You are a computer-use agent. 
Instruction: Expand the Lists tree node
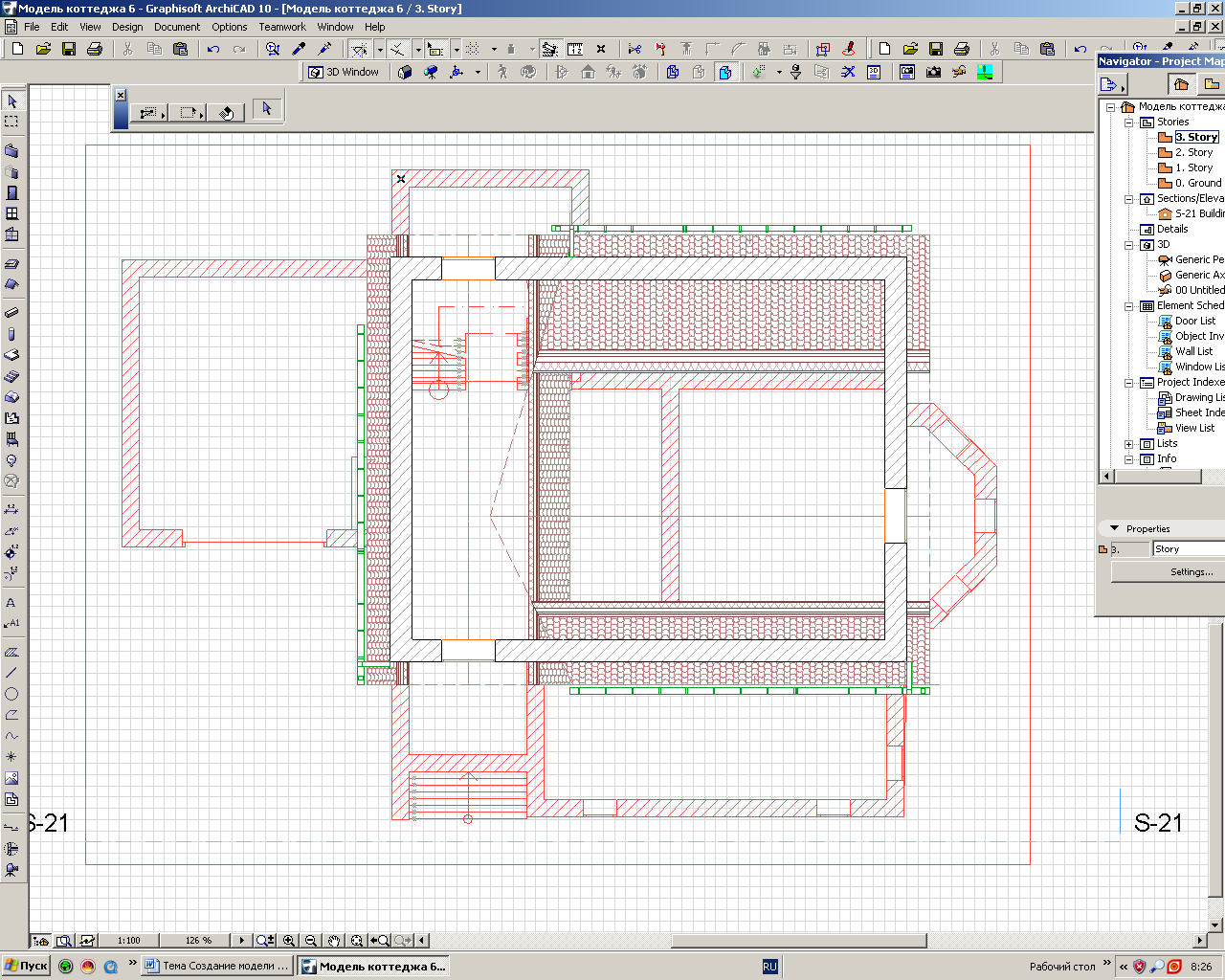click(1129, 444)
